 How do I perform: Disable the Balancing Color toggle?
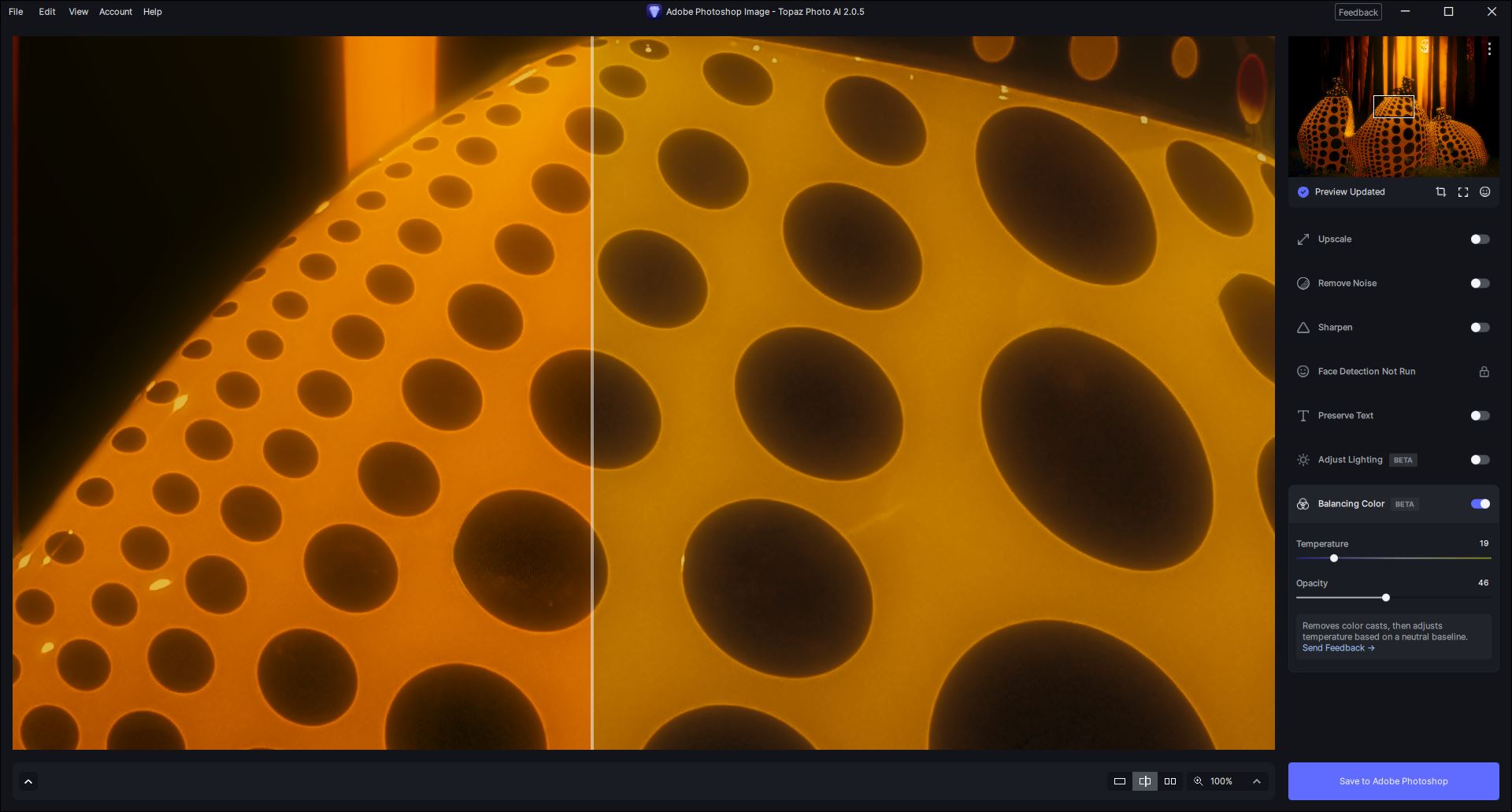point(1480,504)
